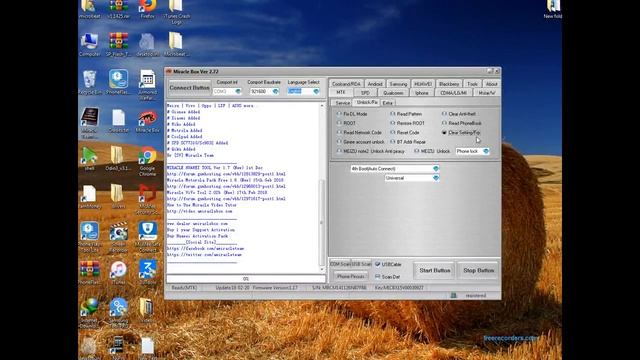Viewport: 640px width, 360px height.
Task: Click the facebook.com link in the log
Action: [x=205, y=248]
